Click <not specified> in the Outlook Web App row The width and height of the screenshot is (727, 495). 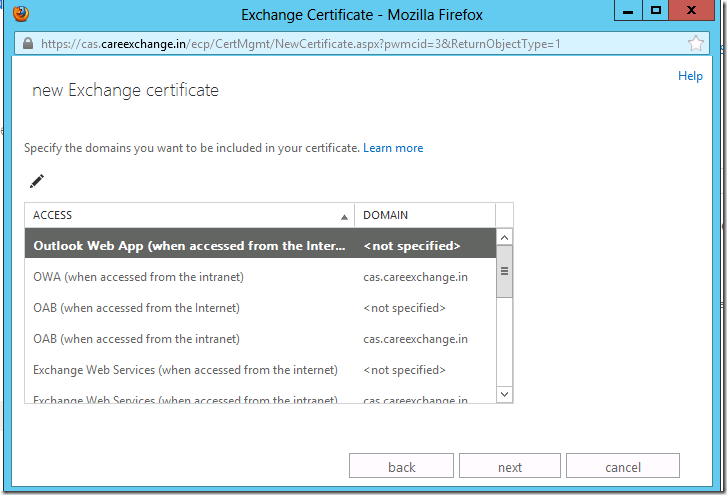(412, 246)
